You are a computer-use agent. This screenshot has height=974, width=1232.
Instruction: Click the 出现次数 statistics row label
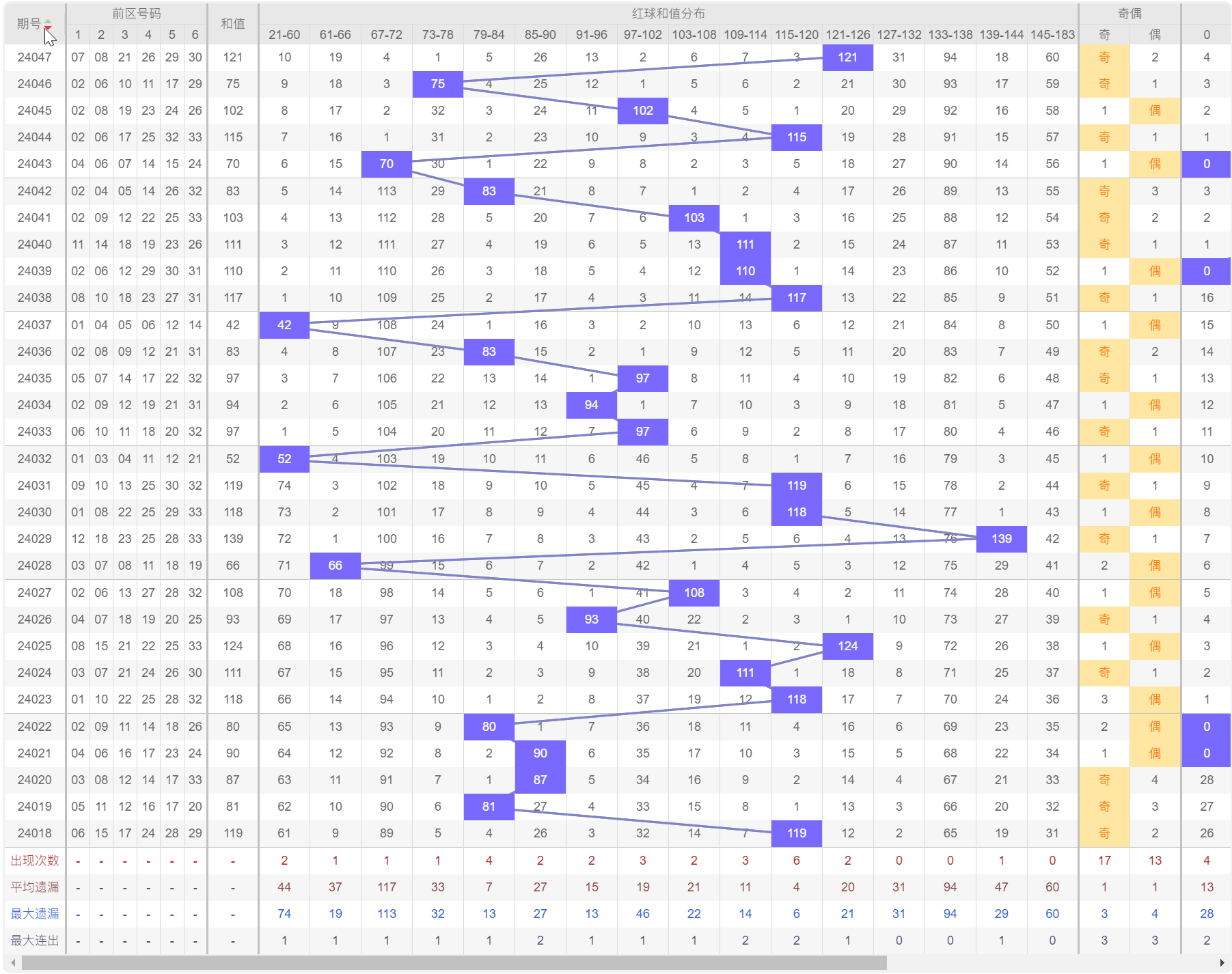click(35, 861)
